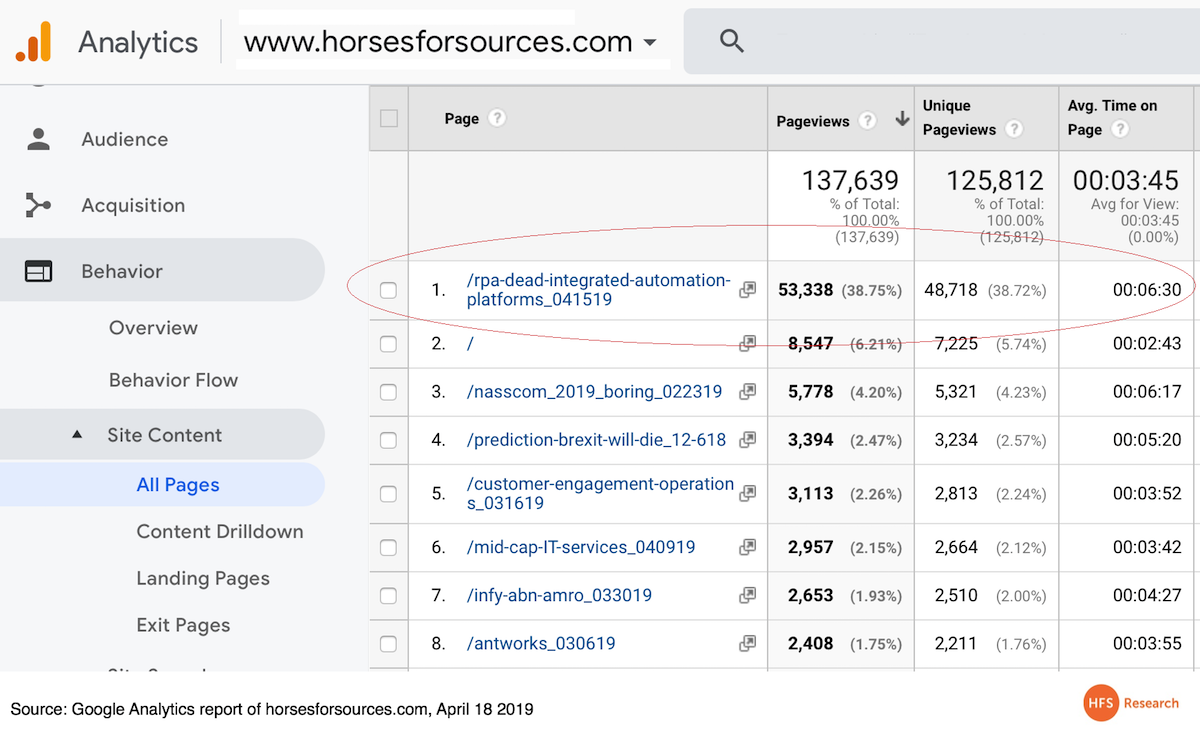
Task: Open Landing Pages report
Action: [x=203, y=578]
